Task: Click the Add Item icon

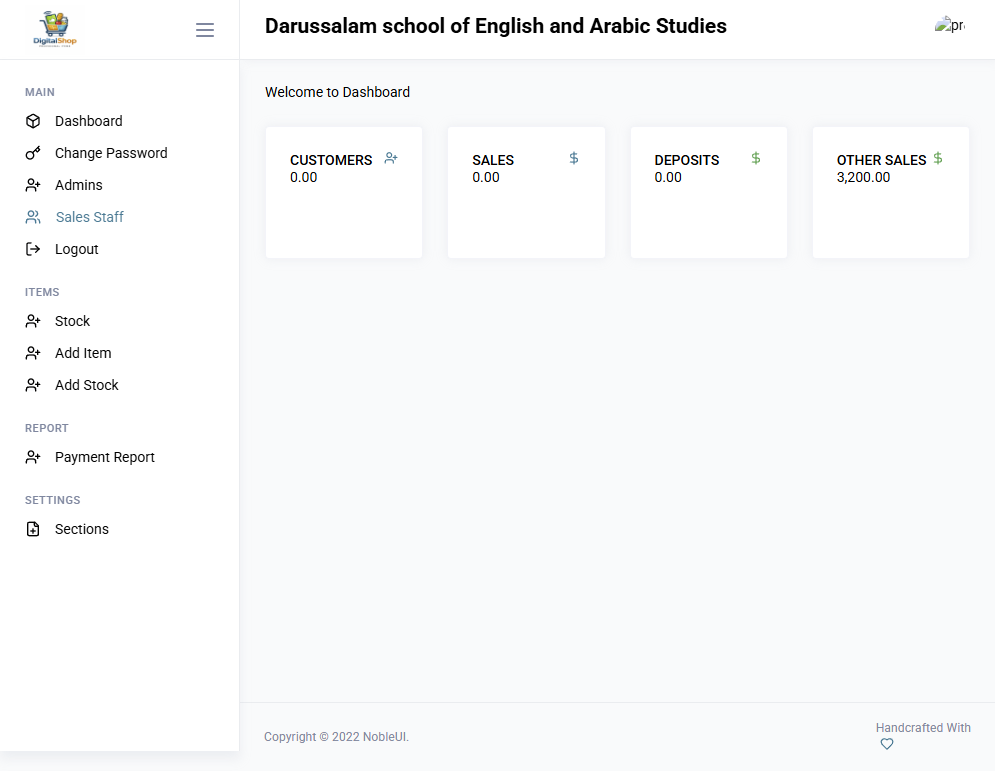Action: (33, 353)
